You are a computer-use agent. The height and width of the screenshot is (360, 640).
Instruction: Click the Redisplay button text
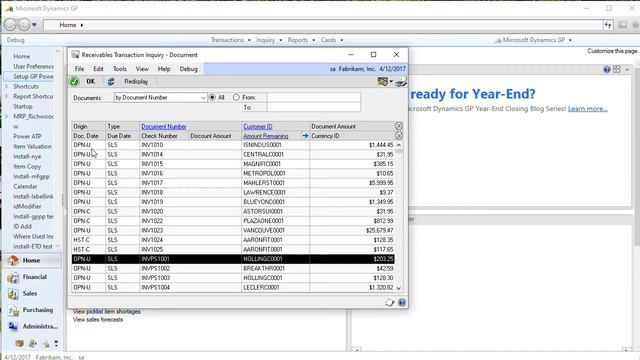(136, 82)
